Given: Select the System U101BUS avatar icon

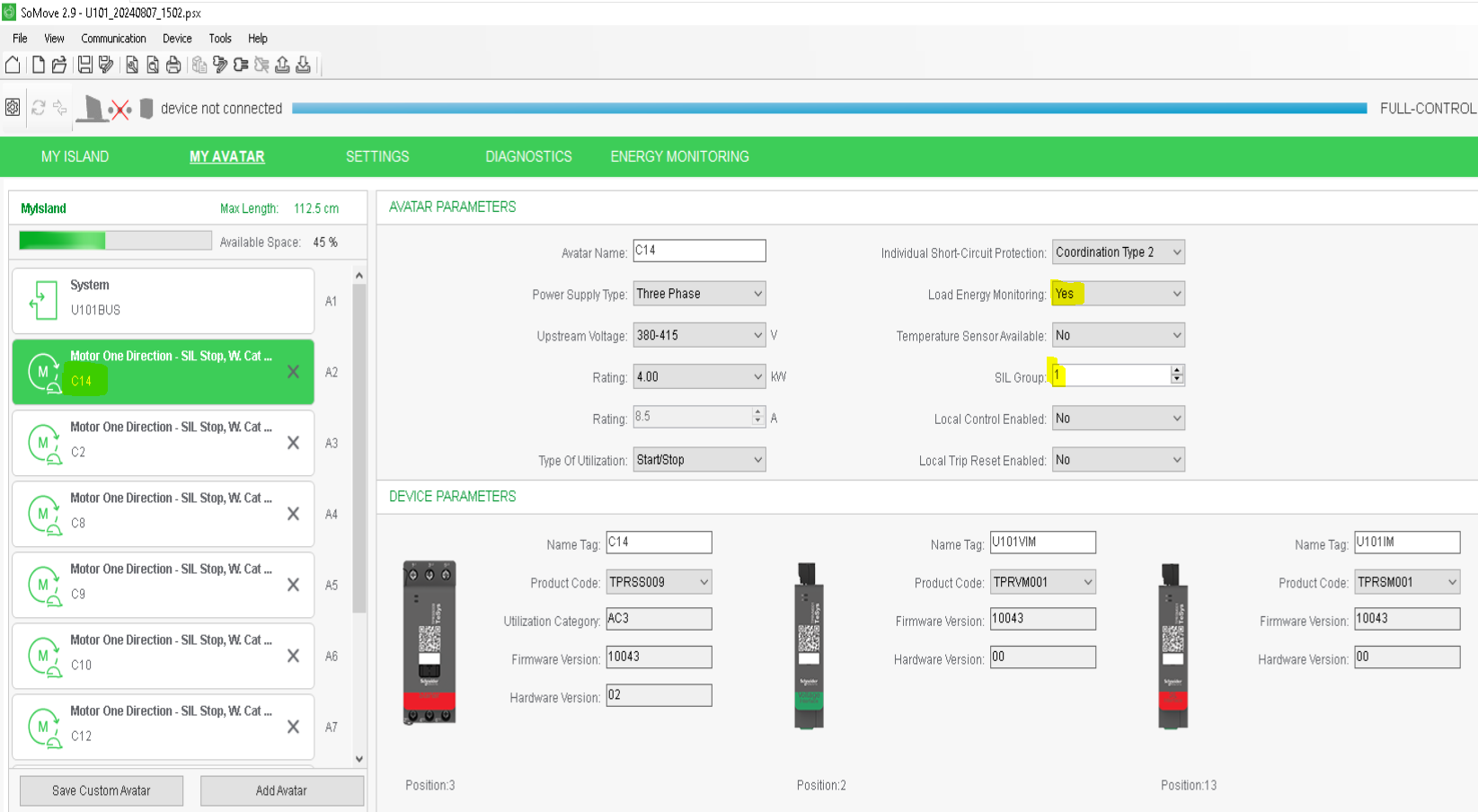Looking at the screenshot, I should [x=43, y=300].
